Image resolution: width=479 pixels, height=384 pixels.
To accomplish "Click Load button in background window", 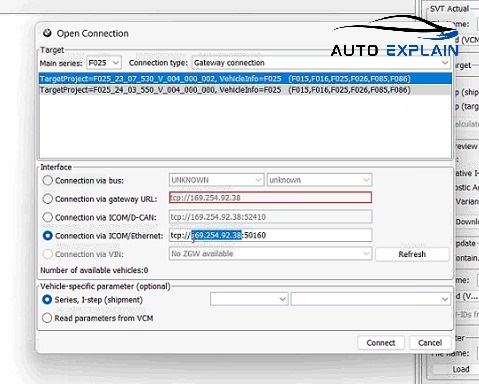I will click(x=461, y=369).
